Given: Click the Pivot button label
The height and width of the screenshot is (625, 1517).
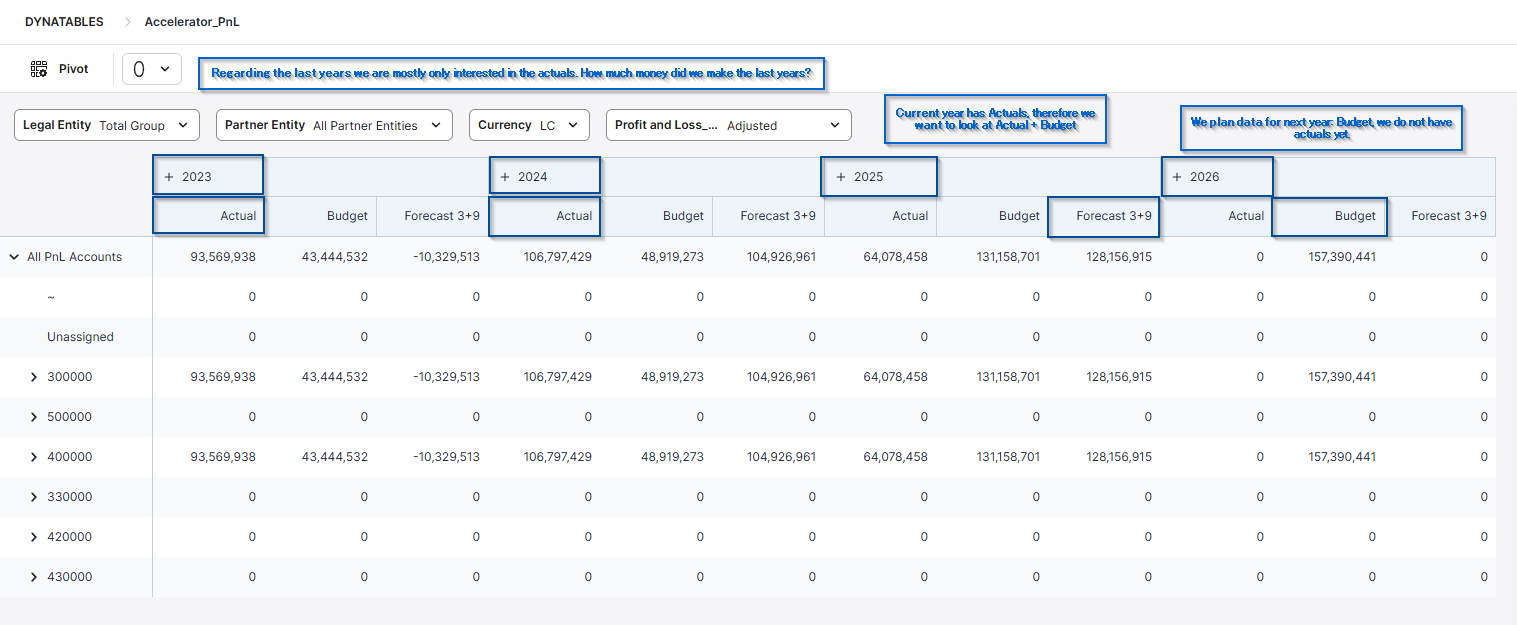Looking at the screenshot, I should point(73,69).
